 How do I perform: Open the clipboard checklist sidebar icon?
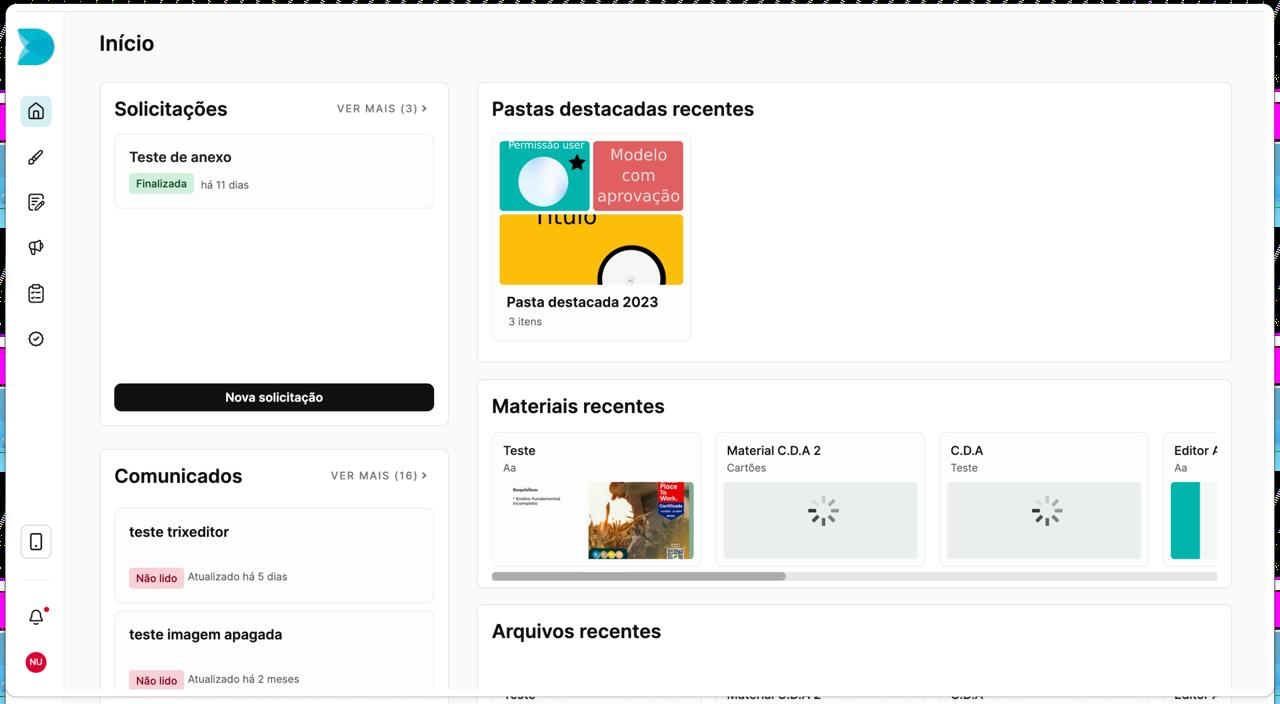[x=36, y=294]
